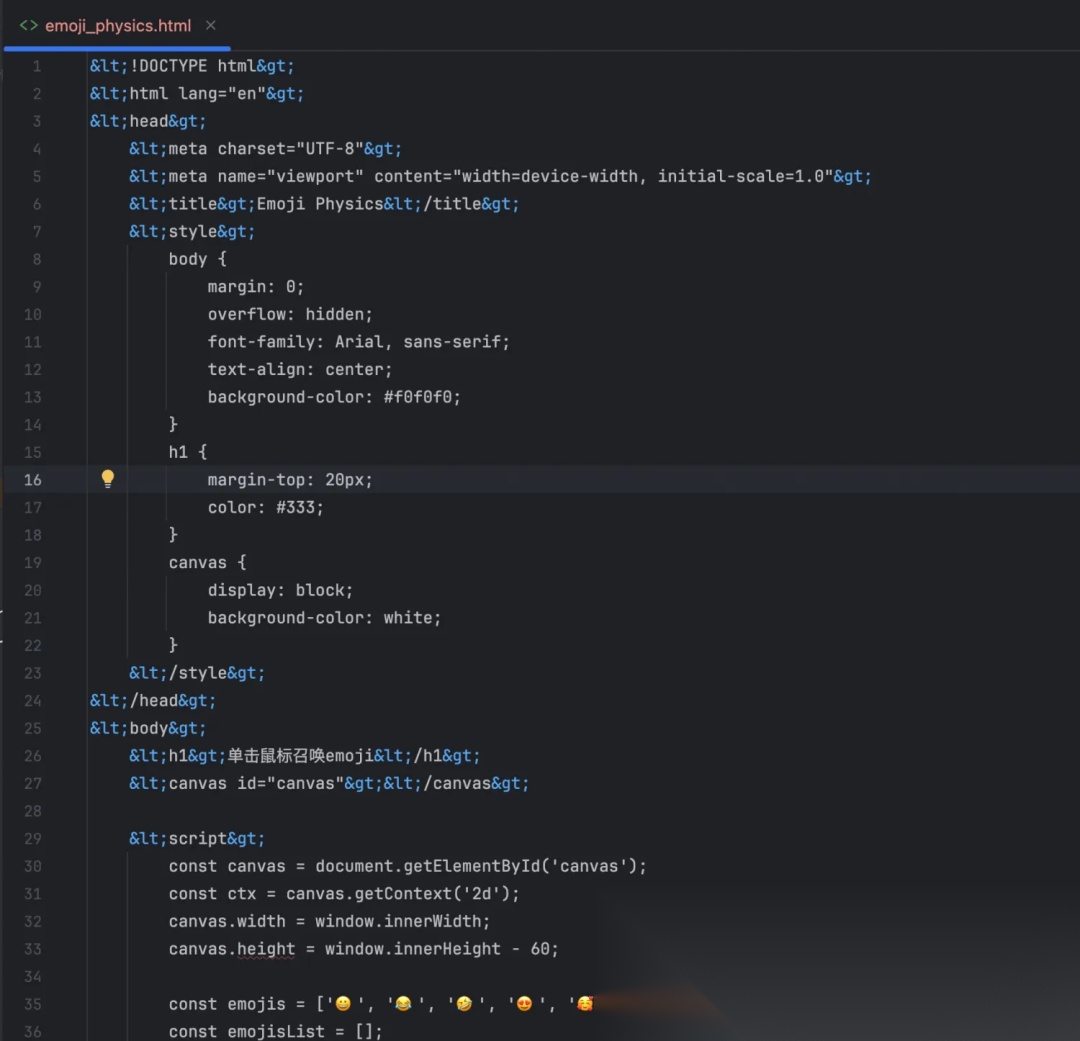Click the "getContext('2d')" line
This screenshot has width=1080, height=1041.
(344, 894)
